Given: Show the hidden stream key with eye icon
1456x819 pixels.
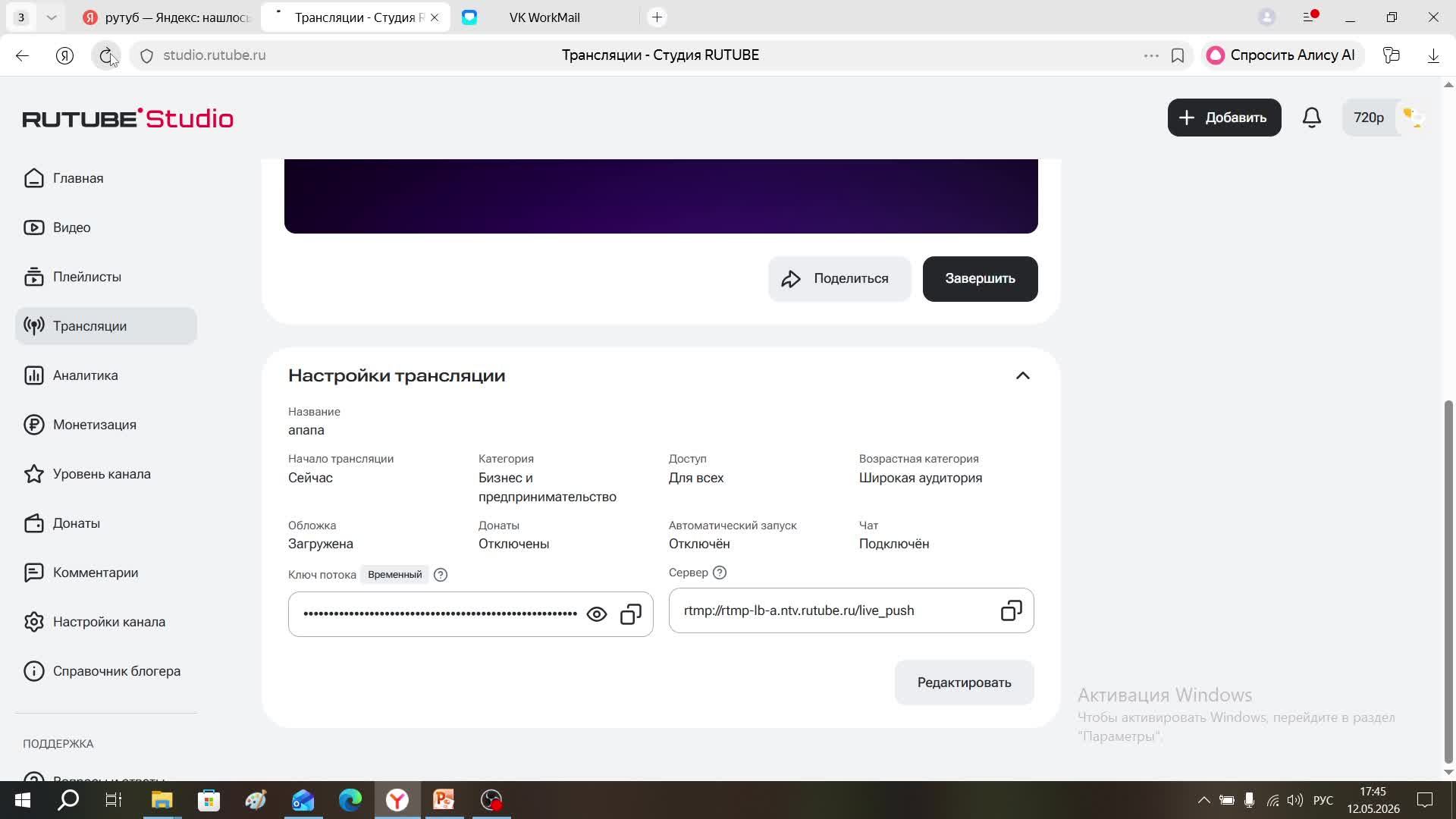Looking at the screenshot, I should coord(597,614).
